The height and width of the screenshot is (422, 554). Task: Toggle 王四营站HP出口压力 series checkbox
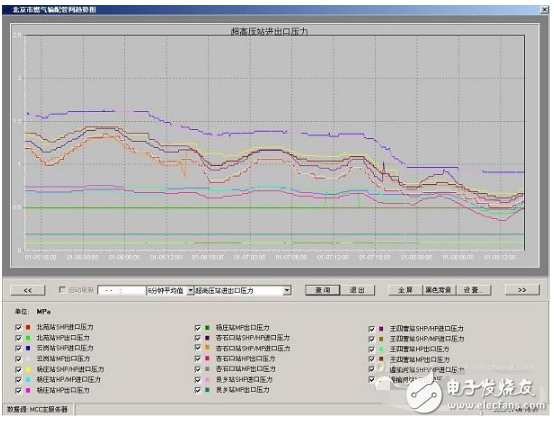point(371,349)
